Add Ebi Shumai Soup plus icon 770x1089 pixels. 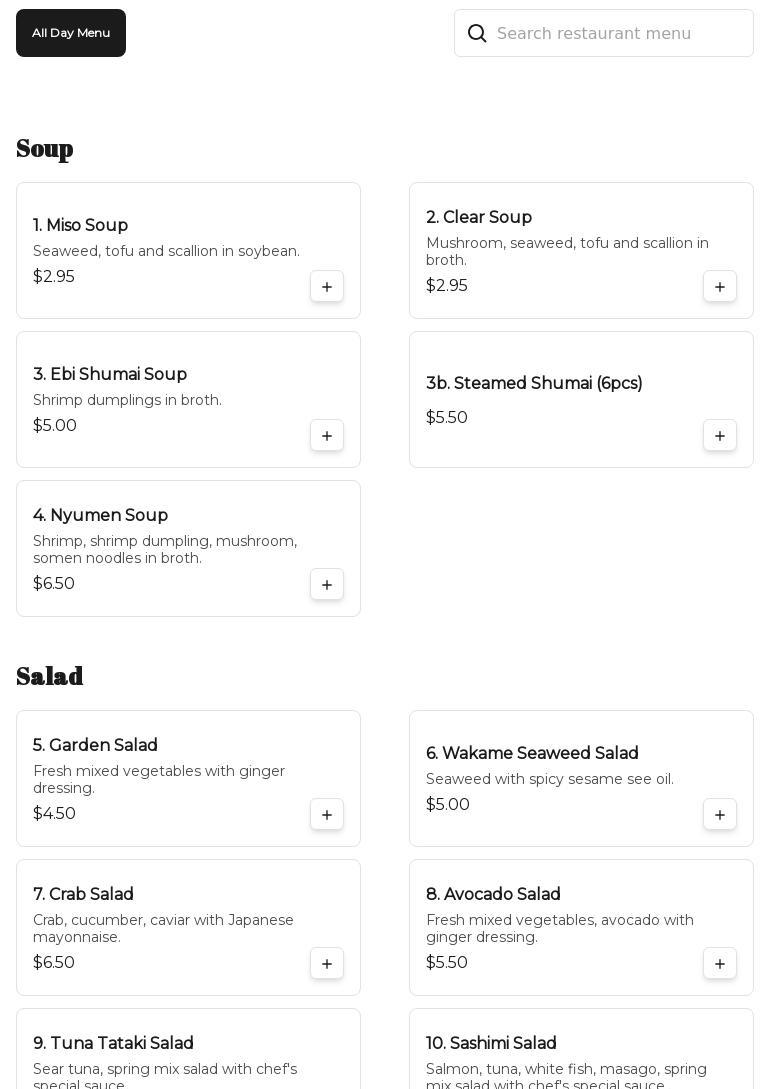coord(327,436)
